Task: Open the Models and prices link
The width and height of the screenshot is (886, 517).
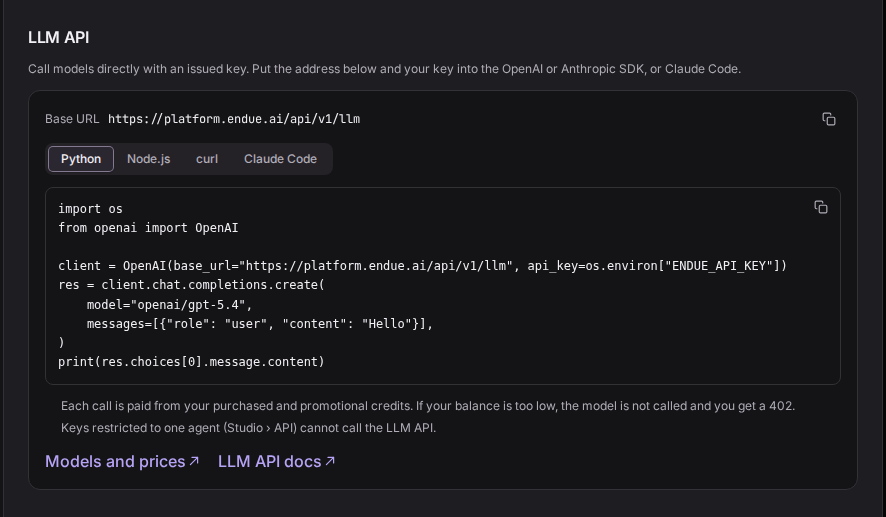Action: (x=122, y=462)
